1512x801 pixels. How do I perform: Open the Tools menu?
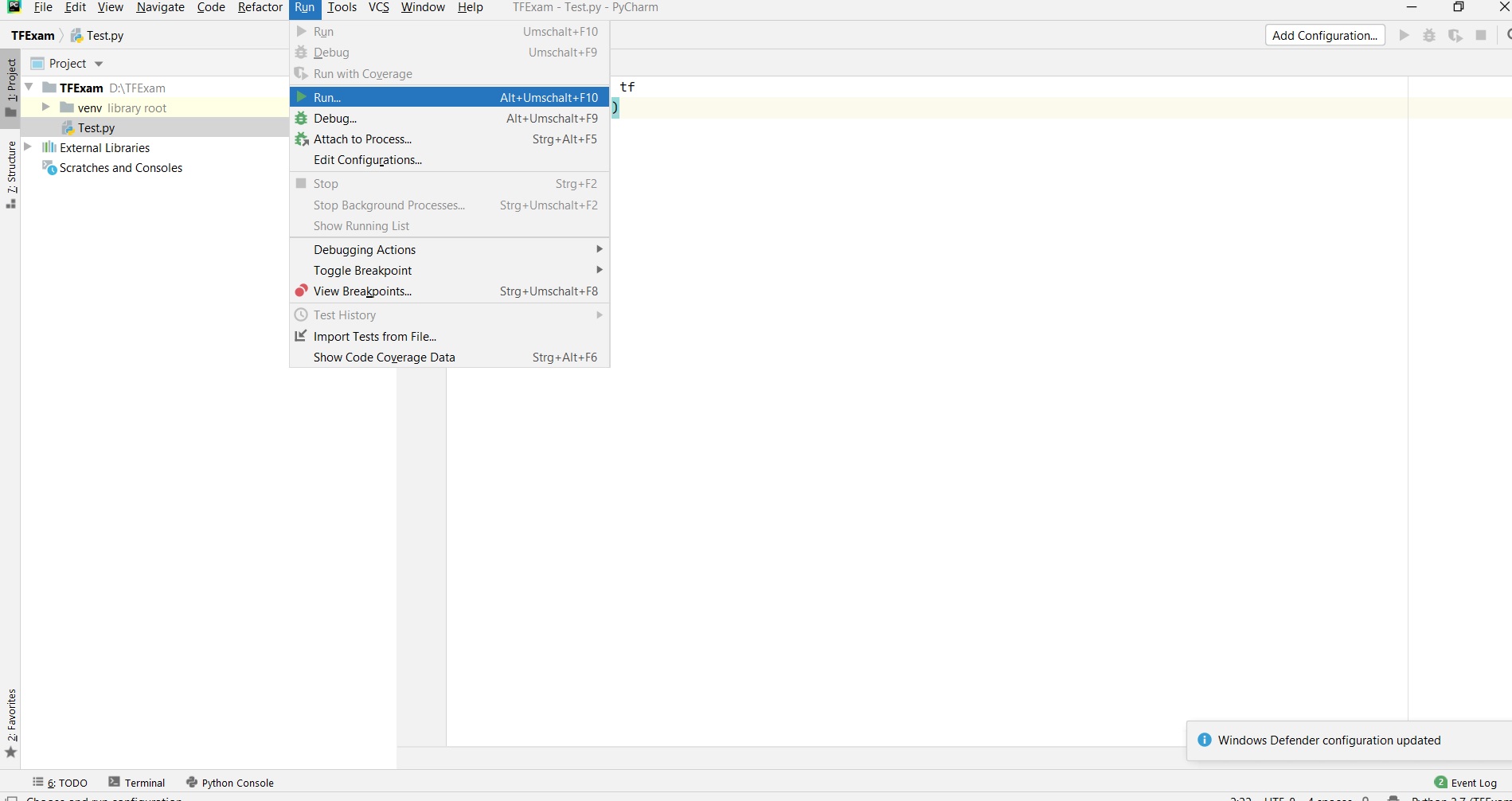click(342, 7)
